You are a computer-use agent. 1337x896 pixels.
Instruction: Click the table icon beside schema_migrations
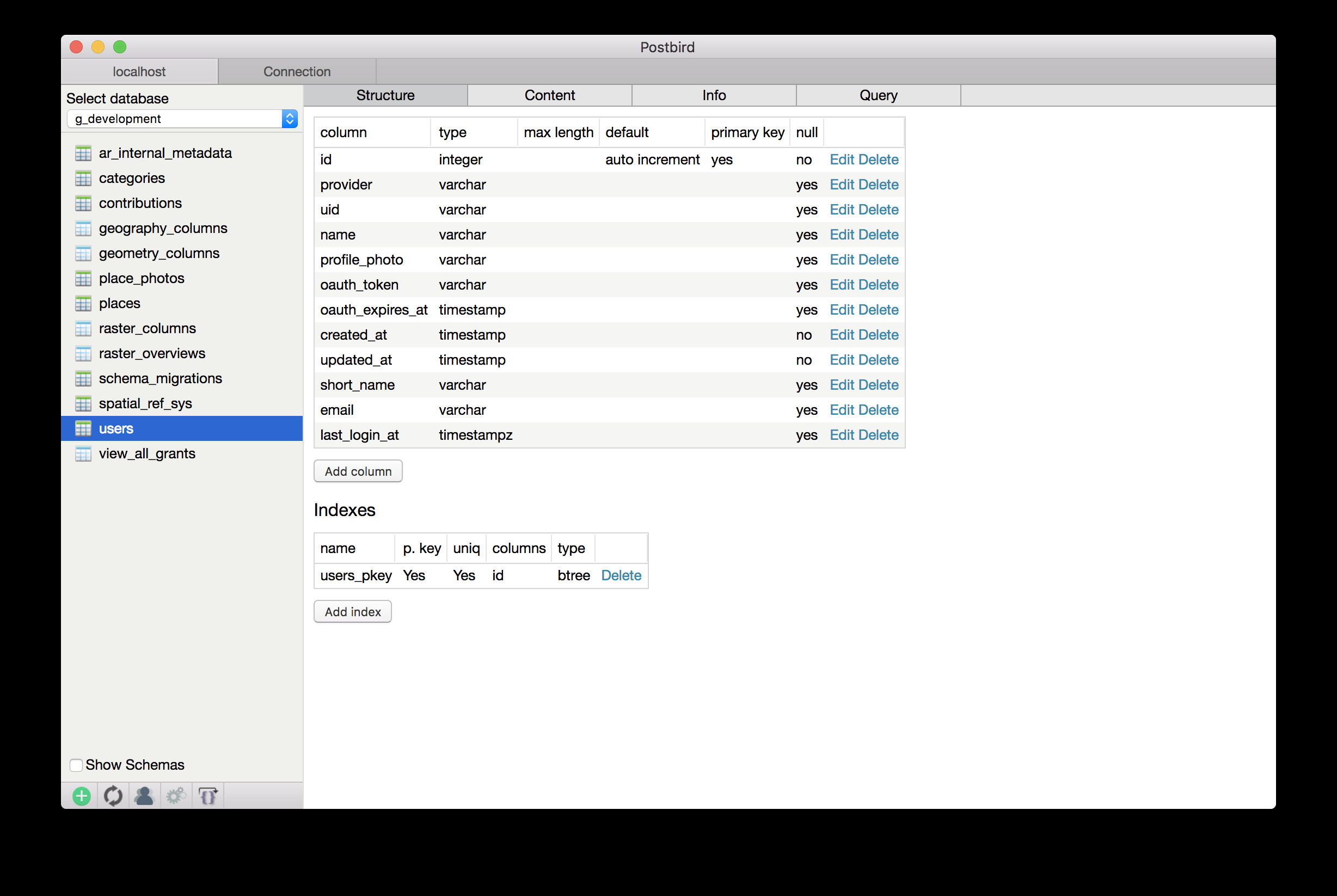point(83,379)
